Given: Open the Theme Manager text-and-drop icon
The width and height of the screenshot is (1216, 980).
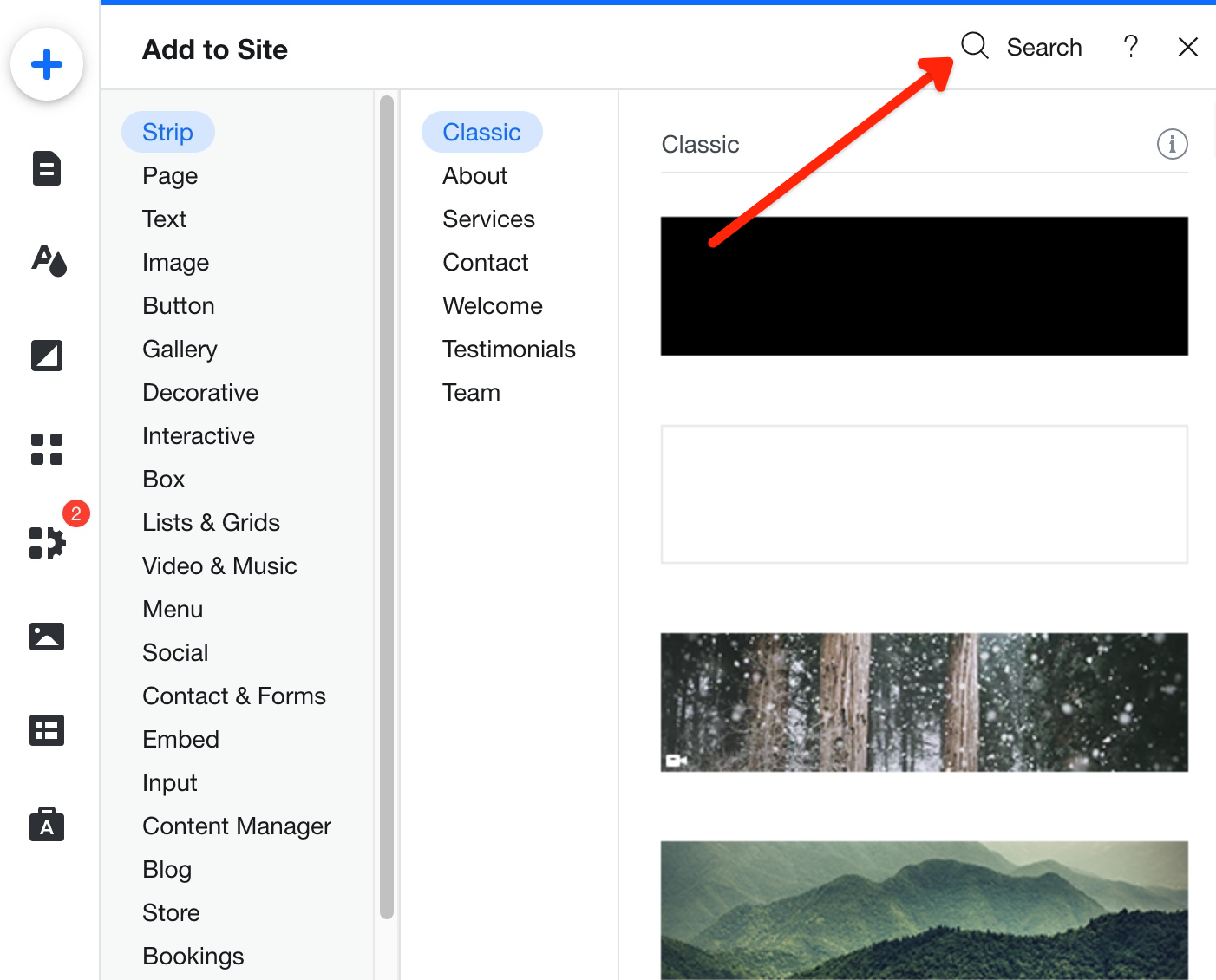Looking at the screenshot, I should (x=49, y=259).
